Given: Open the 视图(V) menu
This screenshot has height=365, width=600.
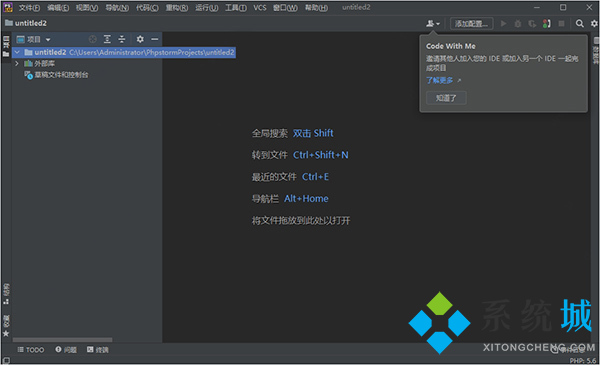Looking at the screenshot, I should pyautogui.click(x=87, y=8).
